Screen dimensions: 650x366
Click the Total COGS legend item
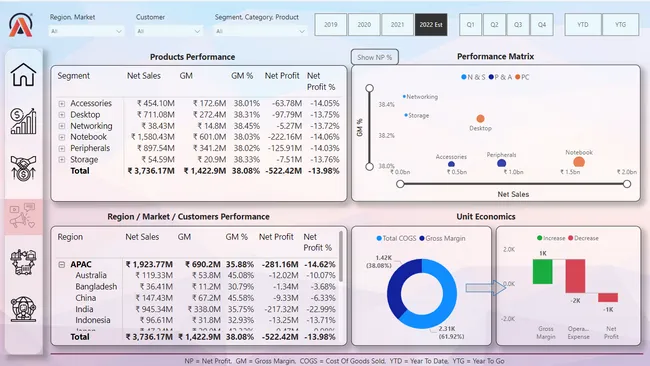click(x=396, y=238)
